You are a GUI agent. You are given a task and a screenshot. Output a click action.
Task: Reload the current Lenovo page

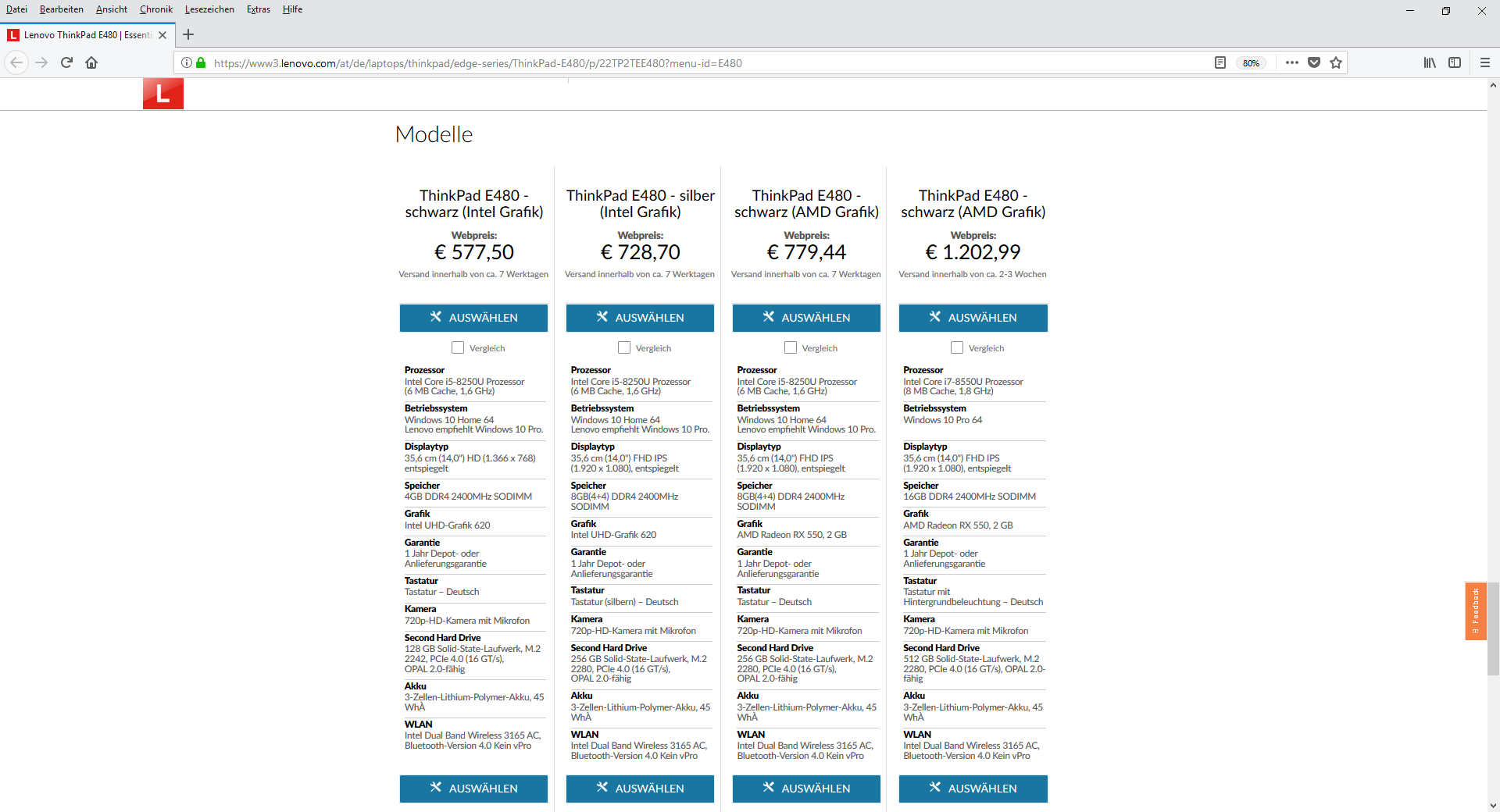[66, 62]
